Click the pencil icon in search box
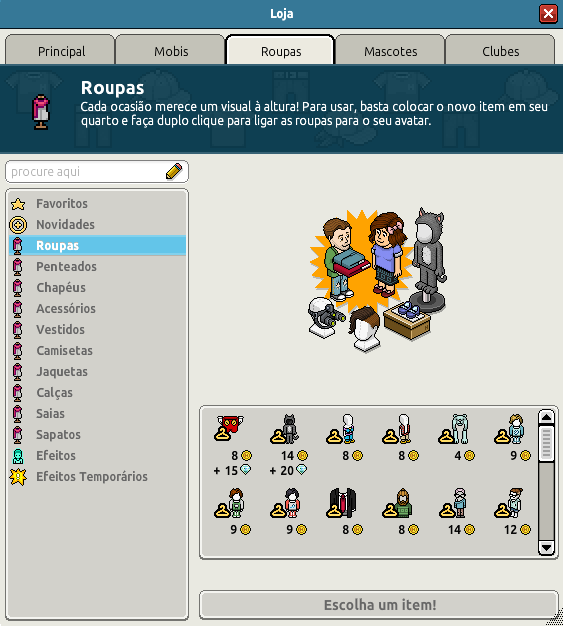563x626 pixels. 174,171
